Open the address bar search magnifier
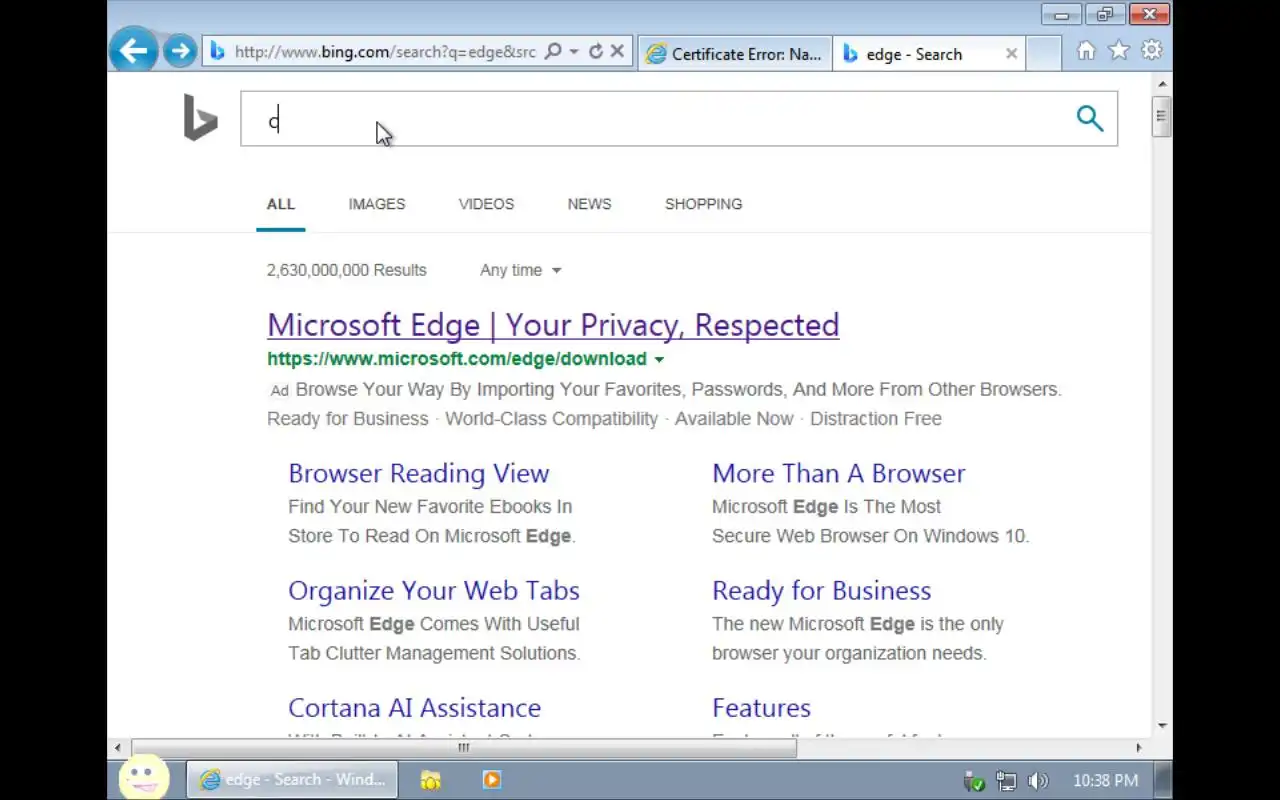The width and height of the screenshot is (1280, 800). click(x=553, y=51)
